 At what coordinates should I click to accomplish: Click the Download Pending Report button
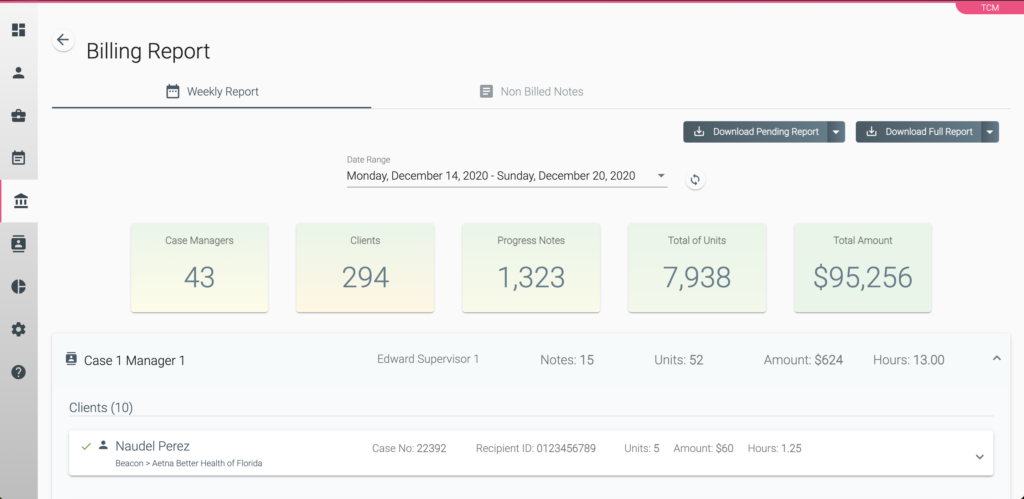(x=755, y=132)
